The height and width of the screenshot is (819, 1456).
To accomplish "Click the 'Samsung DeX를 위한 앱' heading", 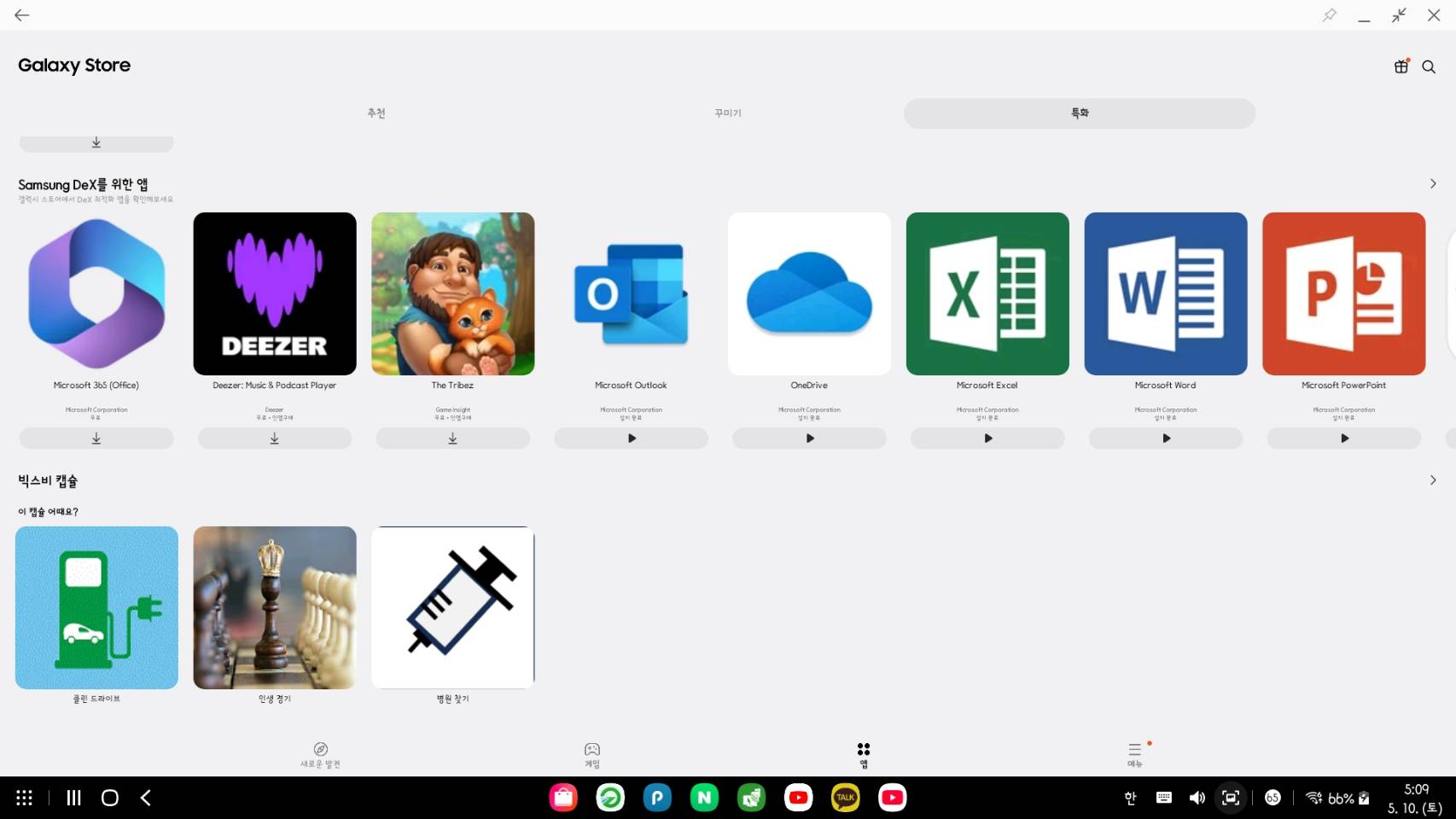I will pos(83,184).
